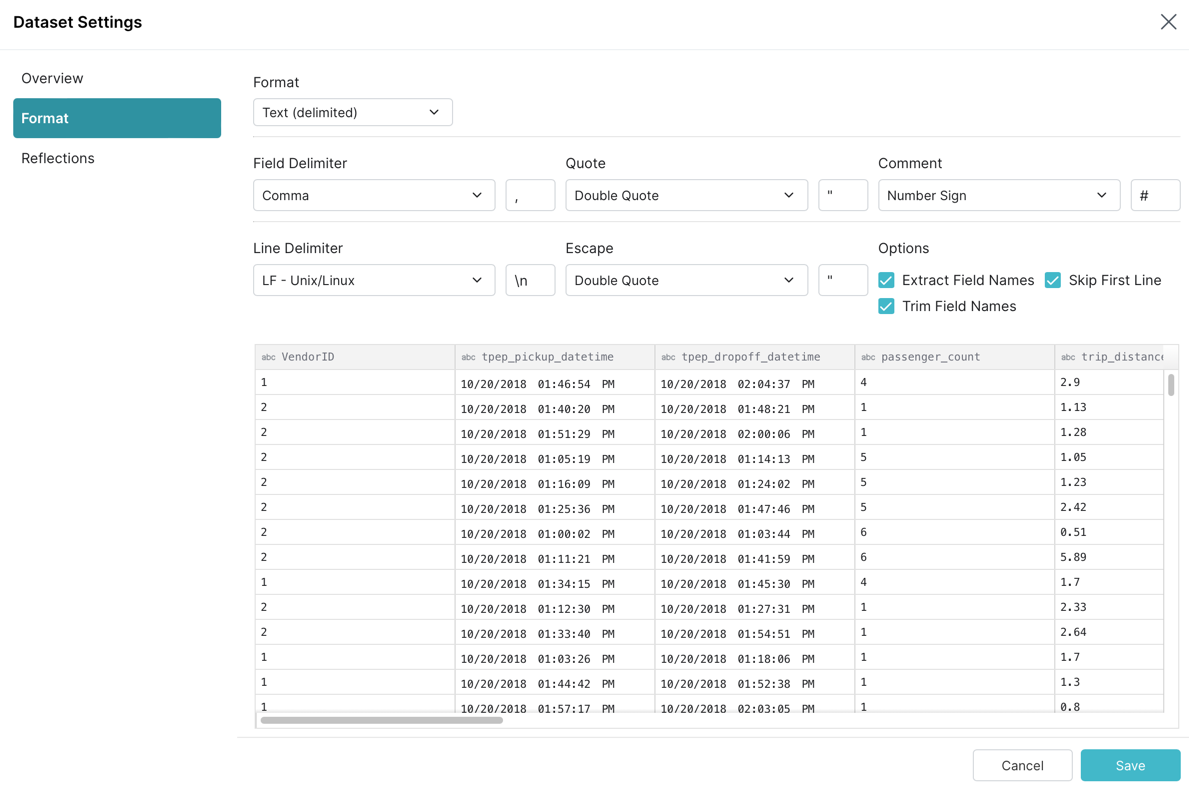
Task: Switch to the Overview tab
Action: pyautogui.click(x=52, y=78)
